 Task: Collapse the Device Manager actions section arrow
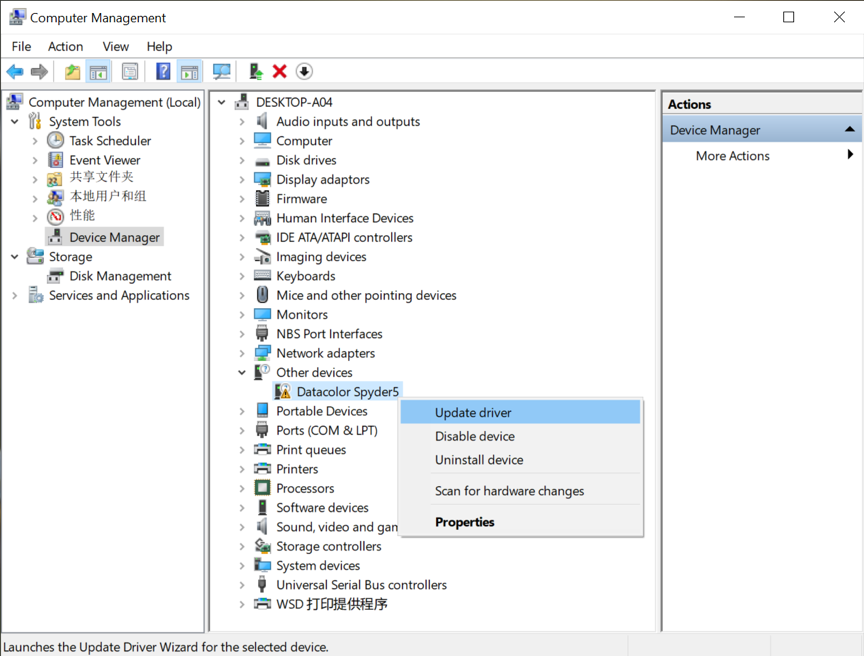pyautogui.click(x=849, y=129)
